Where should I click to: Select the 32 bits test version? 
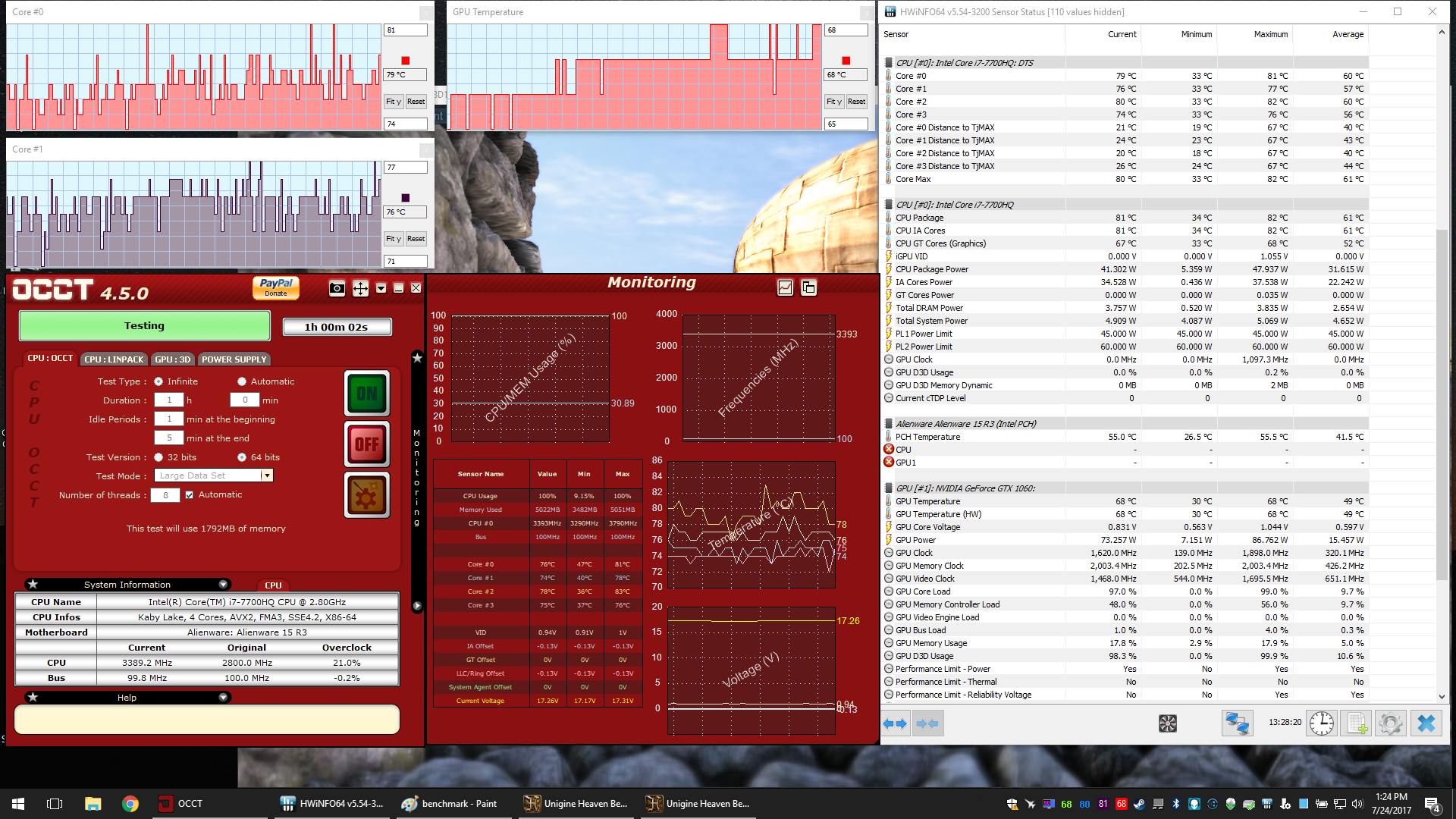[x=158, y=457]
